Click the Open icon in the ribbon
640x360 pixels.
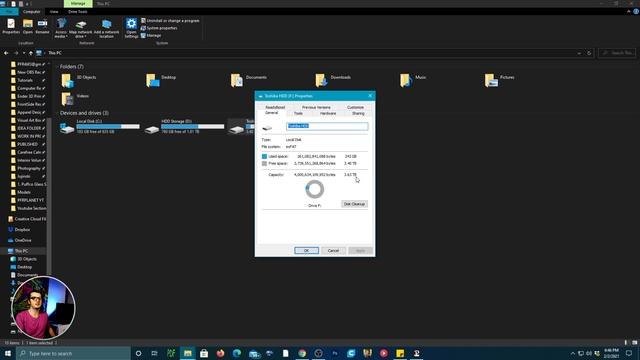28,27
